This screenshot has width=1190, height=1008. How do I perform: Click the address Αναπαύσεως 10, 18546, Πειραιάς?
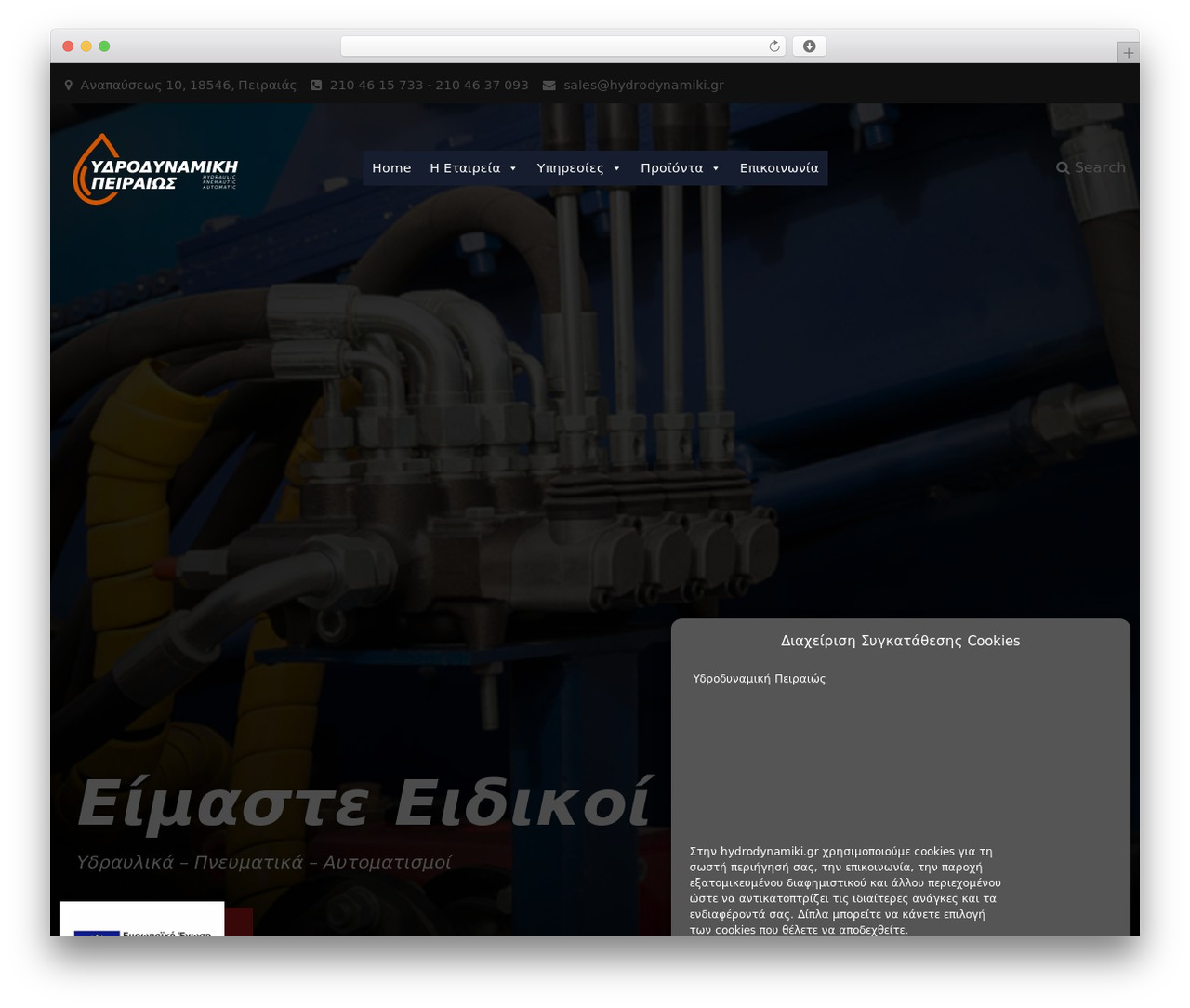pyautogui.click(x=188, y=85)
